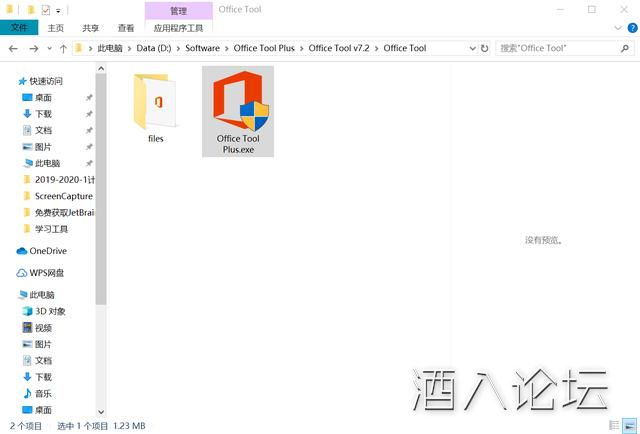Open the recent locations dropdown arrow
The width and height of the screenshot is (640, 434).
click(49, 49)
